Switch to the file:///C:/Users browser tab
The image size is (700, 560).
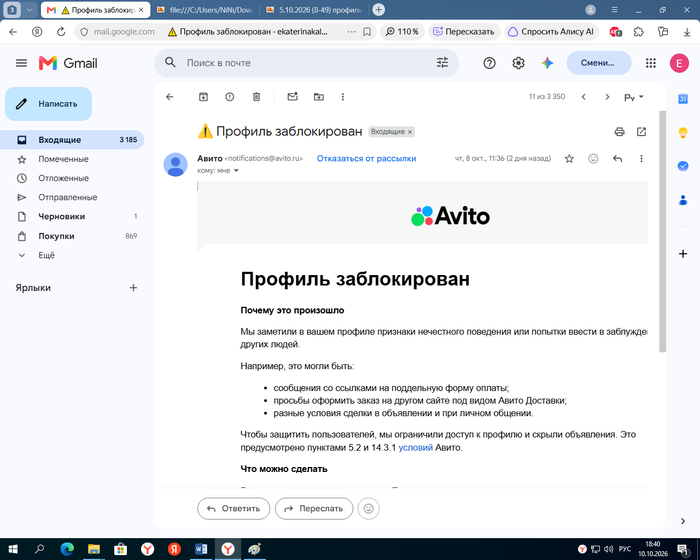pos(205,10)
